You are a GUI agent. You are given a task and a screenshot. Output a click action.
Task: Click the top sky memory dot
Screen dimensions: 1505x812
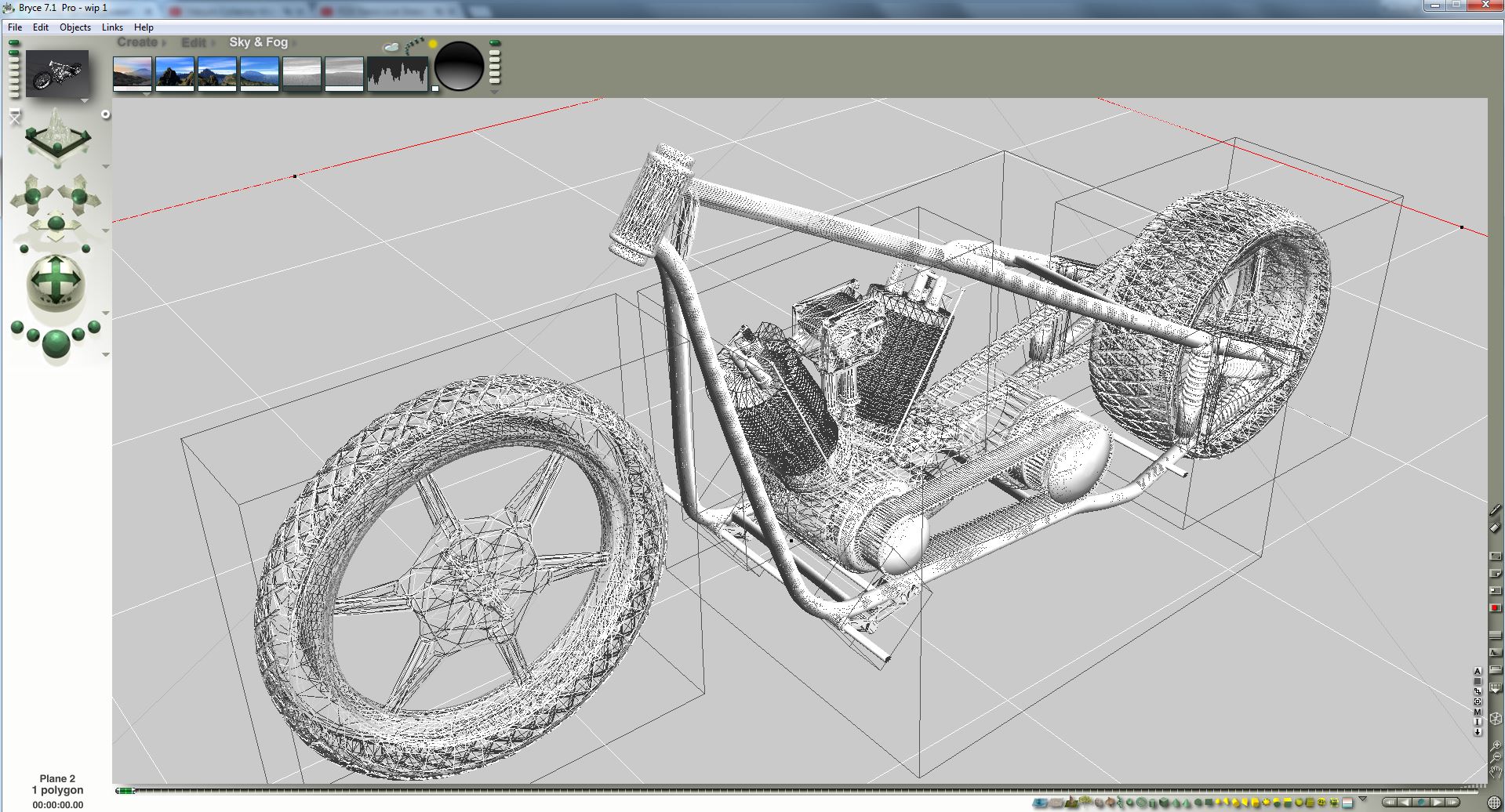pyautogui.click(x=495, y=42)
